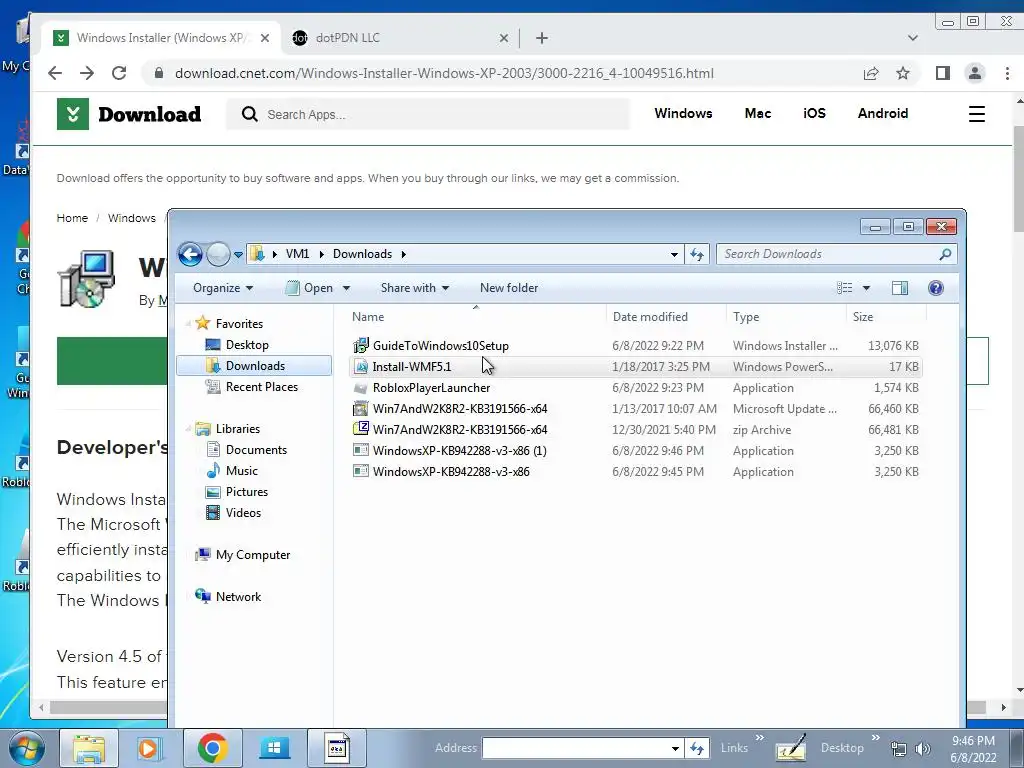Change your view icon in Explorer
The width and height of the screenshot is (1024, 768).
[x=844, y=288]
